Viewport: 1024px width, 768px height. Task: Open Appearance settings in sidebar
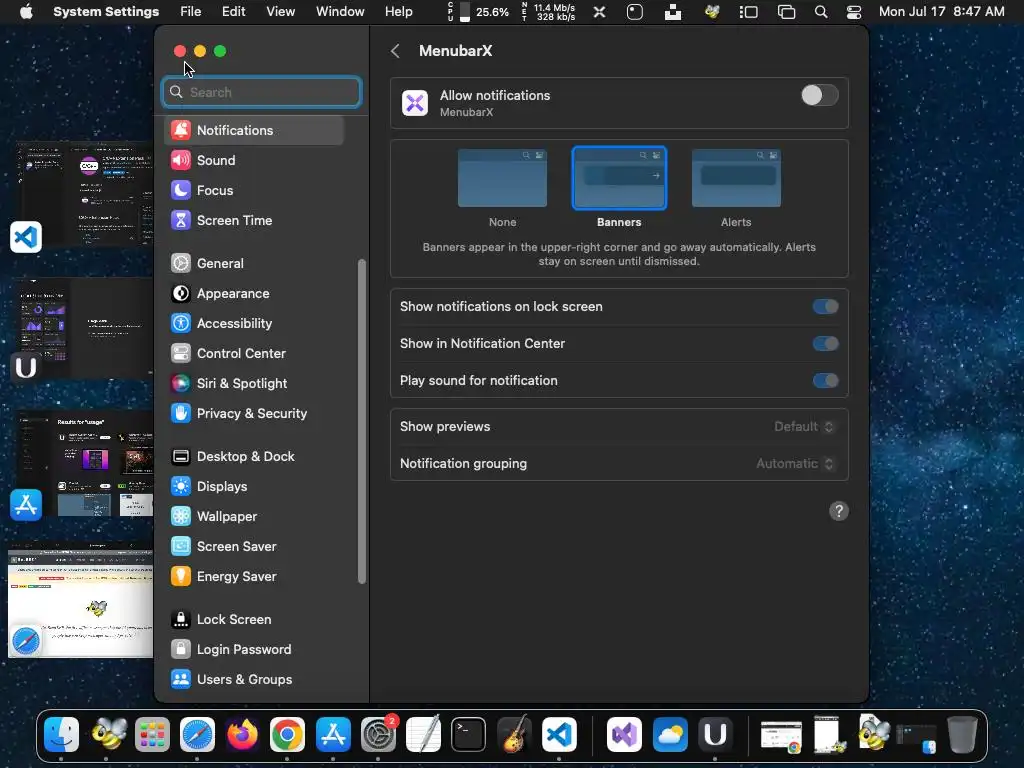coord(254,293)
